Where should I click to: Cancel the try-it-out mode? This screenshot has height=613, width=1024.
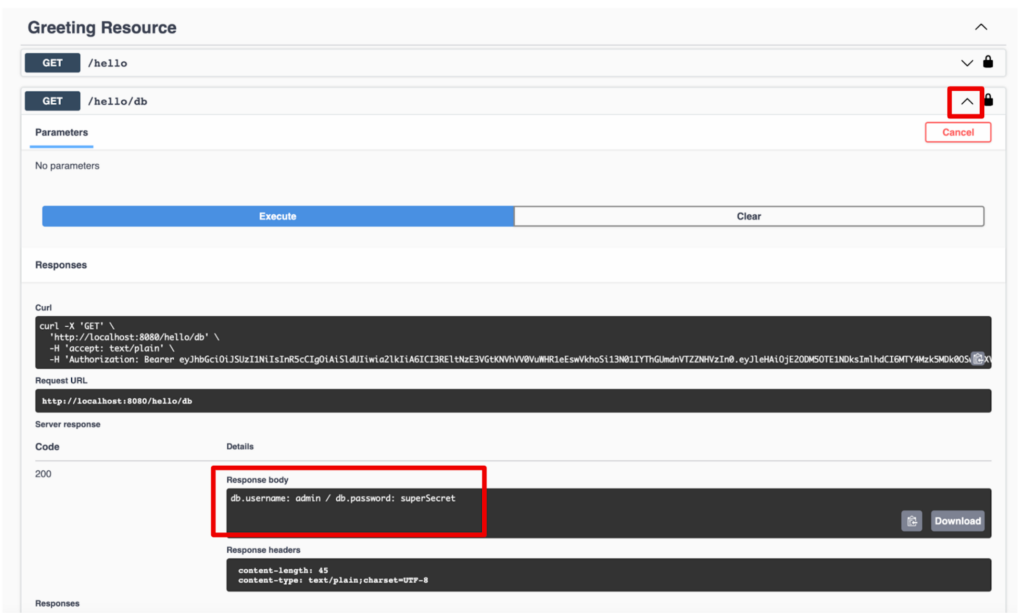957,131
